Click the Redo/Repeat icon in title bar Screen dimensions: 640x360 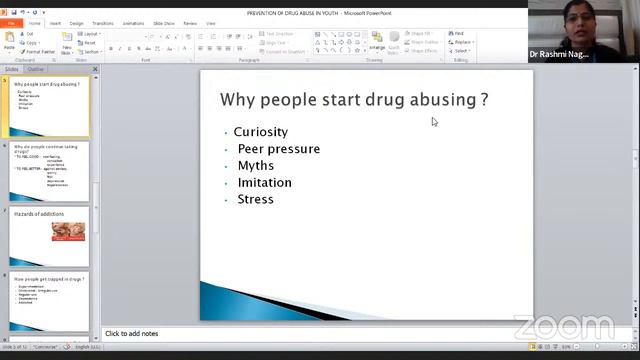pyautogui.click(x=35, y=13)
